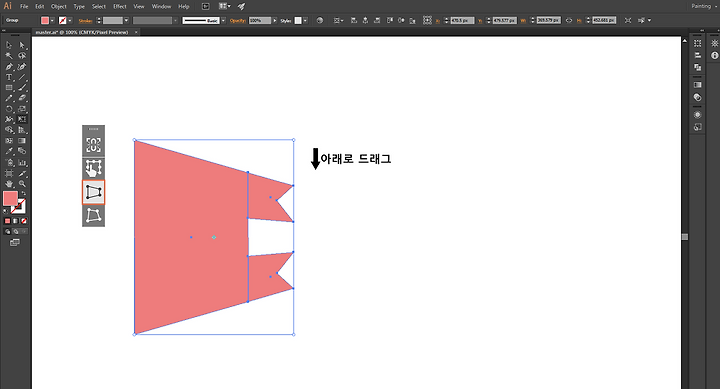Click the Opacity link in control bar
720x389 pixels.
[238, 21]
